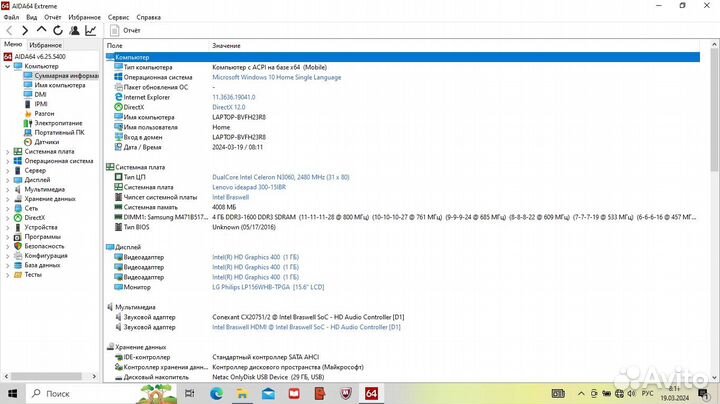Click the AIDA64 taskbar icon
Image resolution: width=720 pixels, height=404 pixels.
371,393
